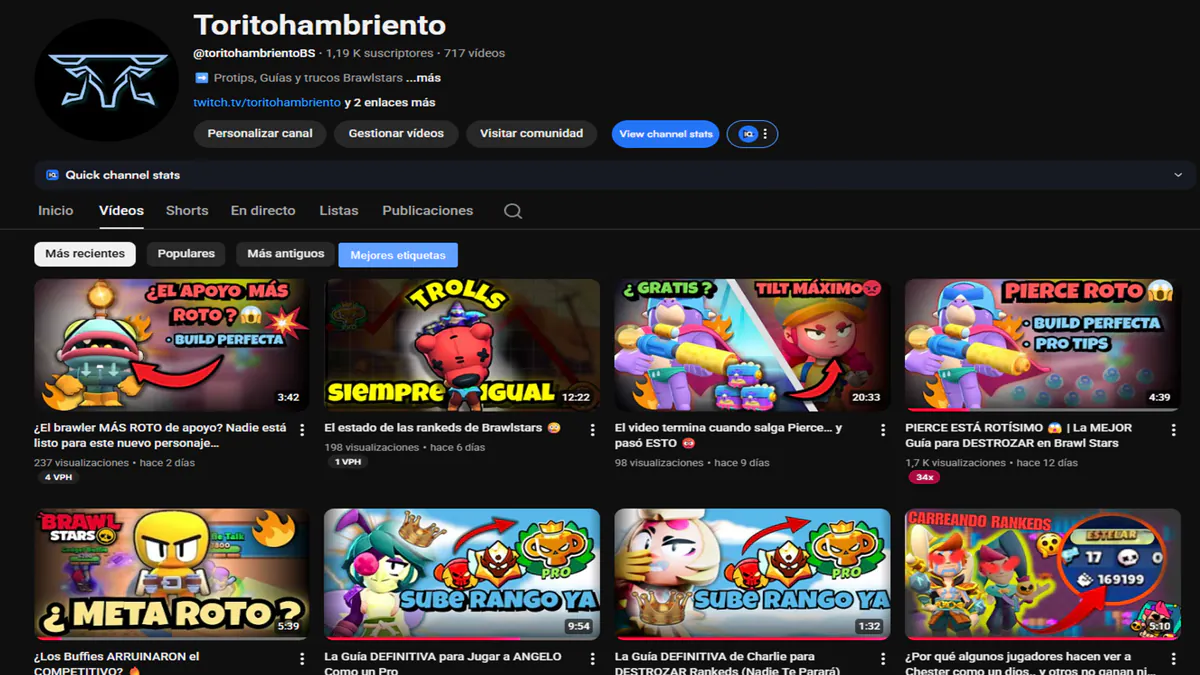Screen dimensions: 1200x675
Task: Click the channel handle @toritohambrientoBS
Action: (x=254, y=53)
